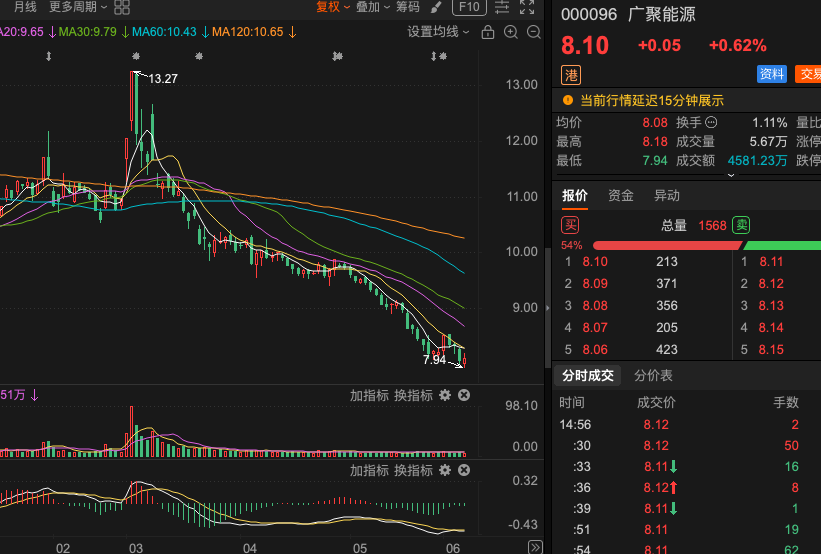This screenshot has width=821, height=554.
Task: Click the blue 资料 button
Action: (772, 74)
